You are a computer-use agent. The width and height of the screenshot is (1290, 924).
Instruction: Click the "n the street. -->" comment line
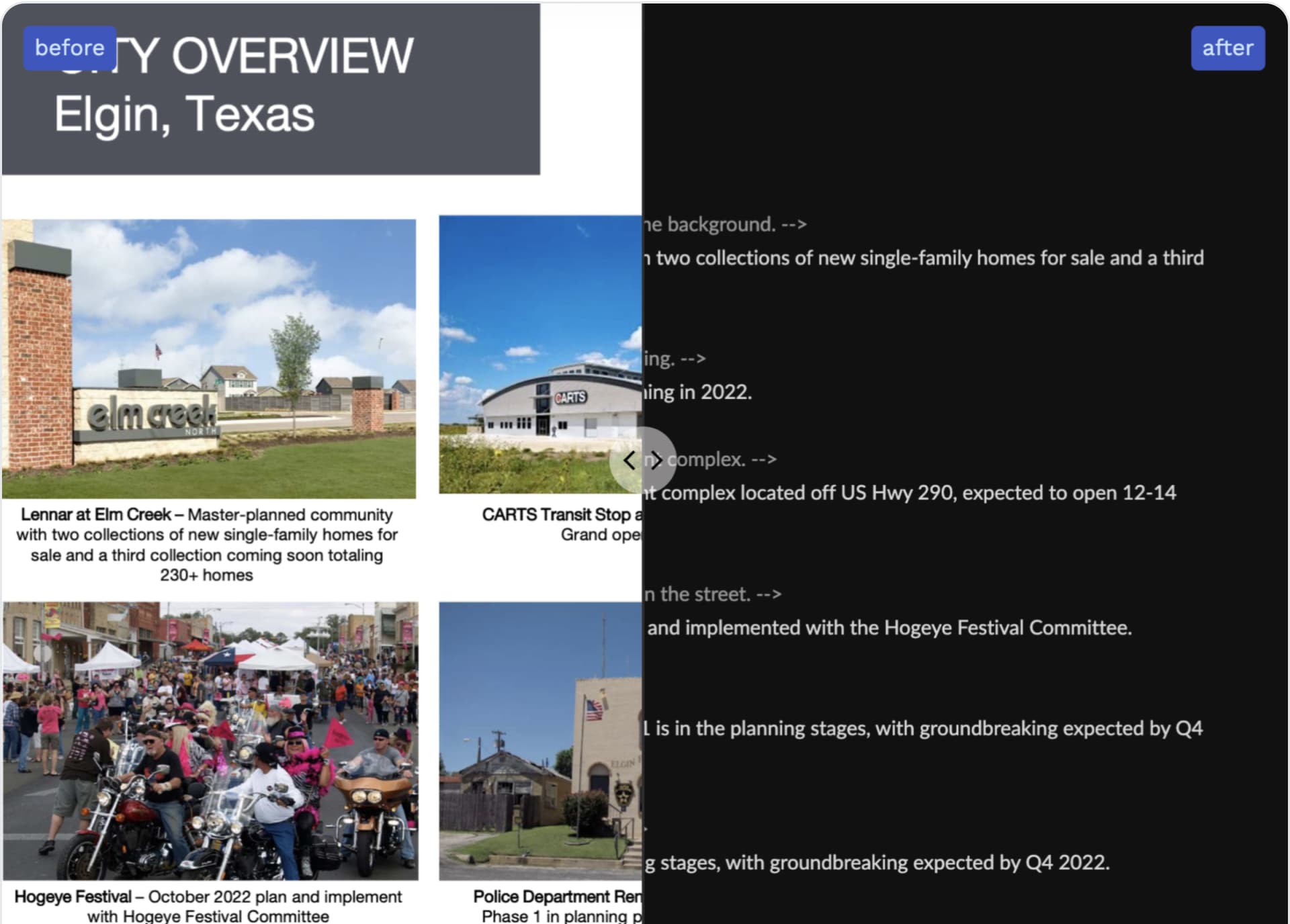[712, 594]
